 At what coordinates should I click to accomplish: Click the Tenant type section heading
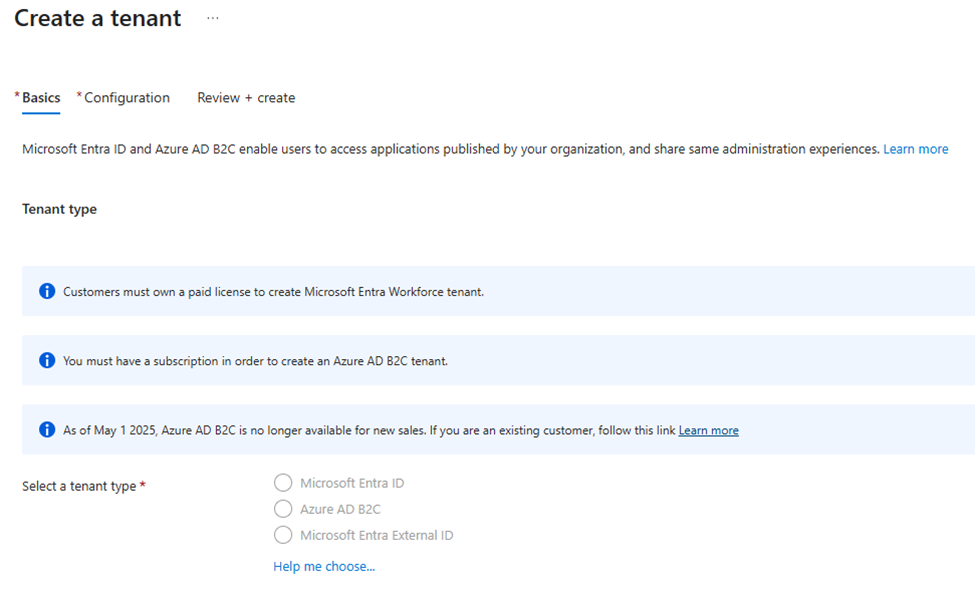(x=60, y=209)
